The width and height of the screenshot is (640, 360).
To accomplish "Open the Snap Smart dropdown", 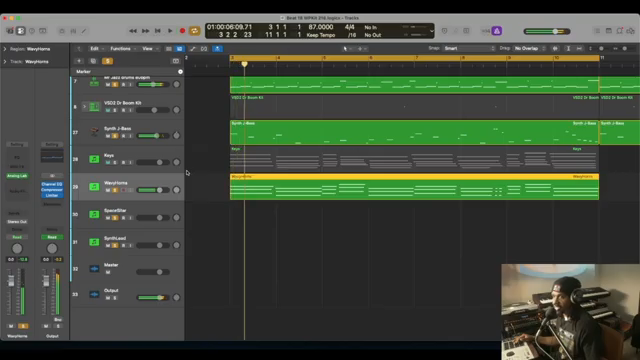I will point(469,48).
